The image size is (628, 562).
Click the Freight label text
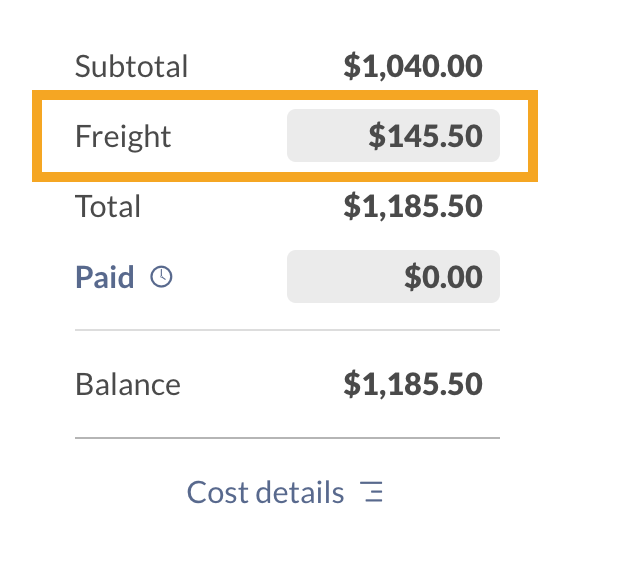pyautogui.click(x=123, y=136)
